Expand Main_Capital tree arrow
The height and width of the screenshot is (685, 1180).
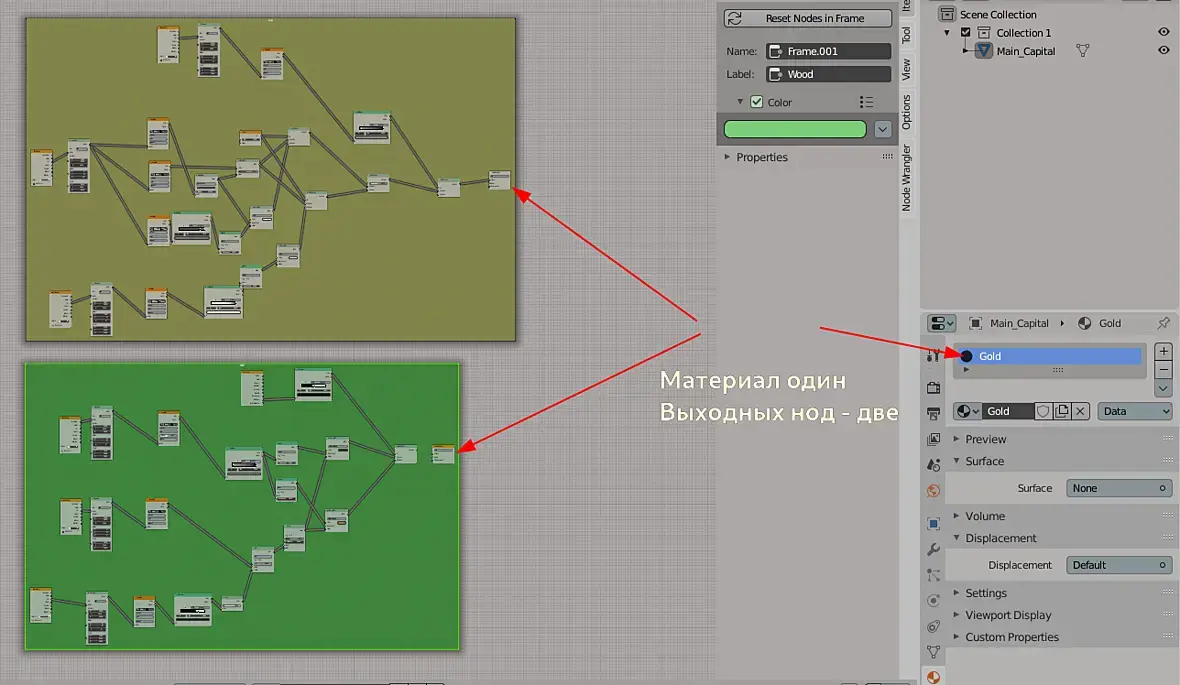point(966,50)
